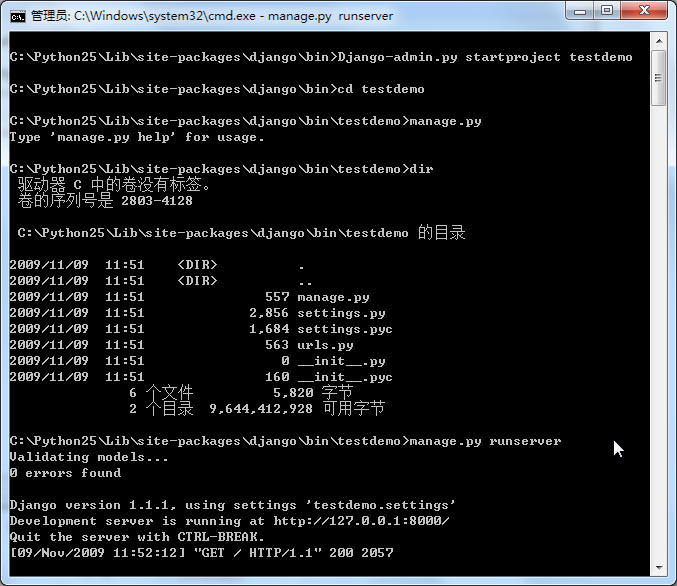Minimize the command prompt window
This screenshot has height=586, width=677.
click(580, 11)
